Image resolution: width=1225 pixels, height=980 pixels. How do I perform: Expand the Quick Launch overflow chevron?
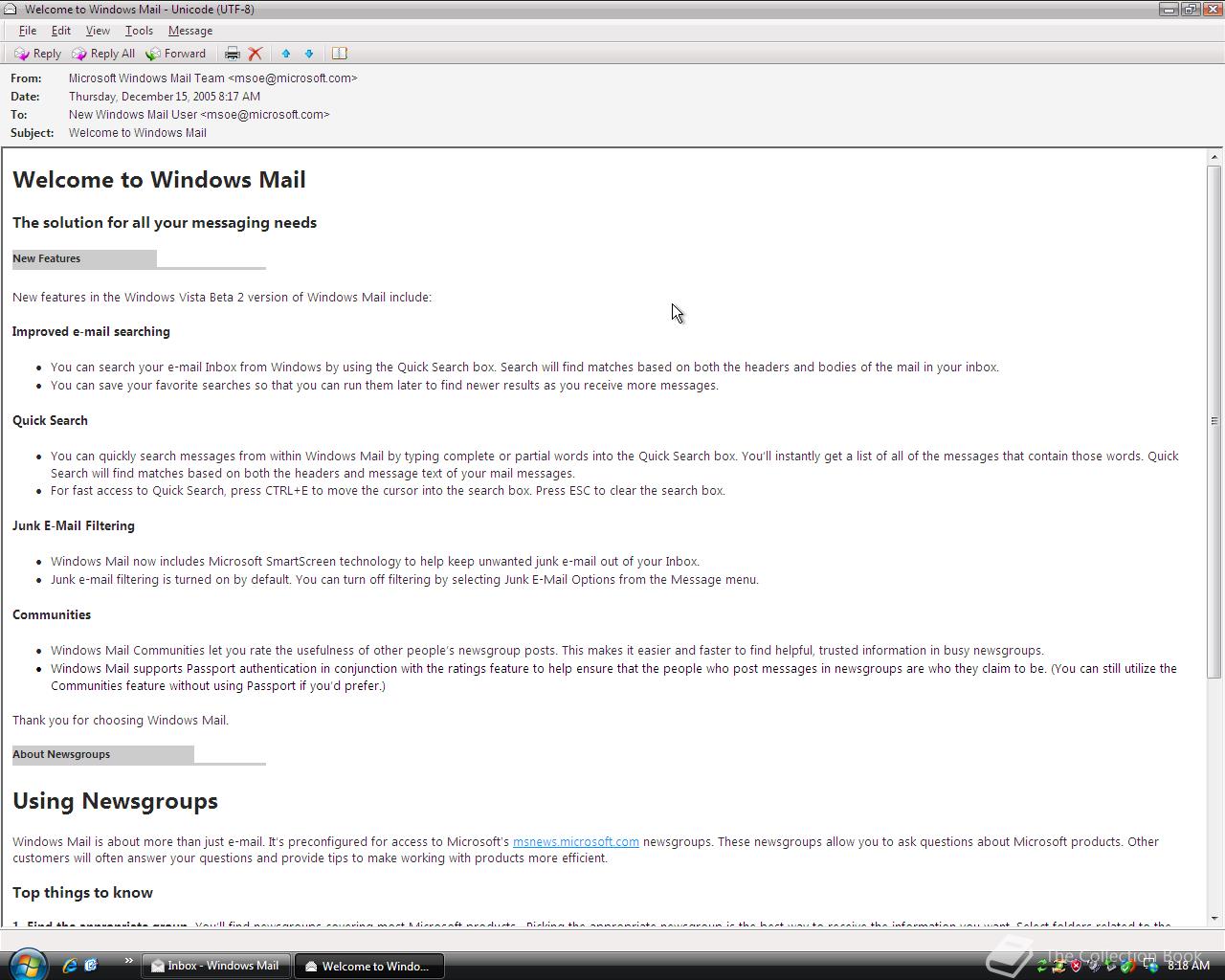pos(128,961)
